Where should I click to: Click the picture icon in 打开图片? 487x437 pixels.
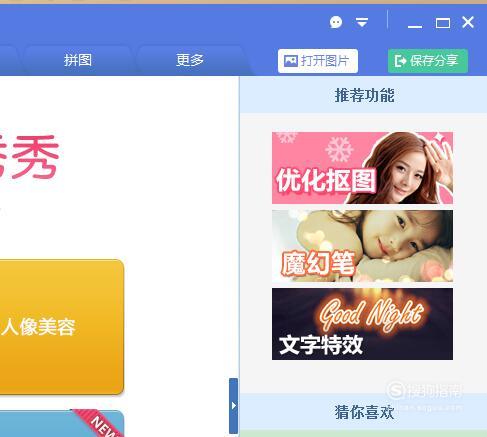click(291, 61)
